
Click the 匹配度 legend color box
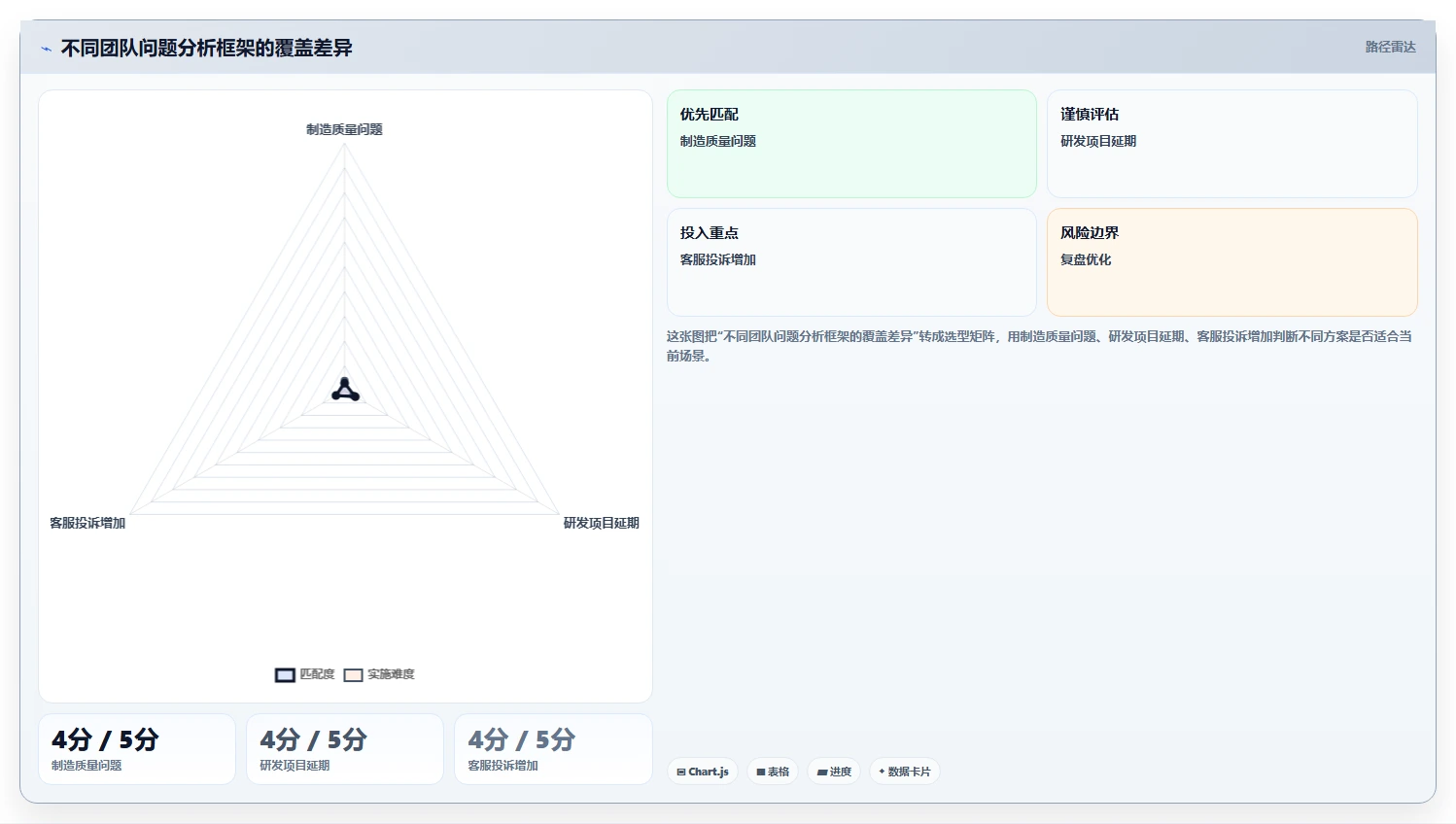coord(285,675)
